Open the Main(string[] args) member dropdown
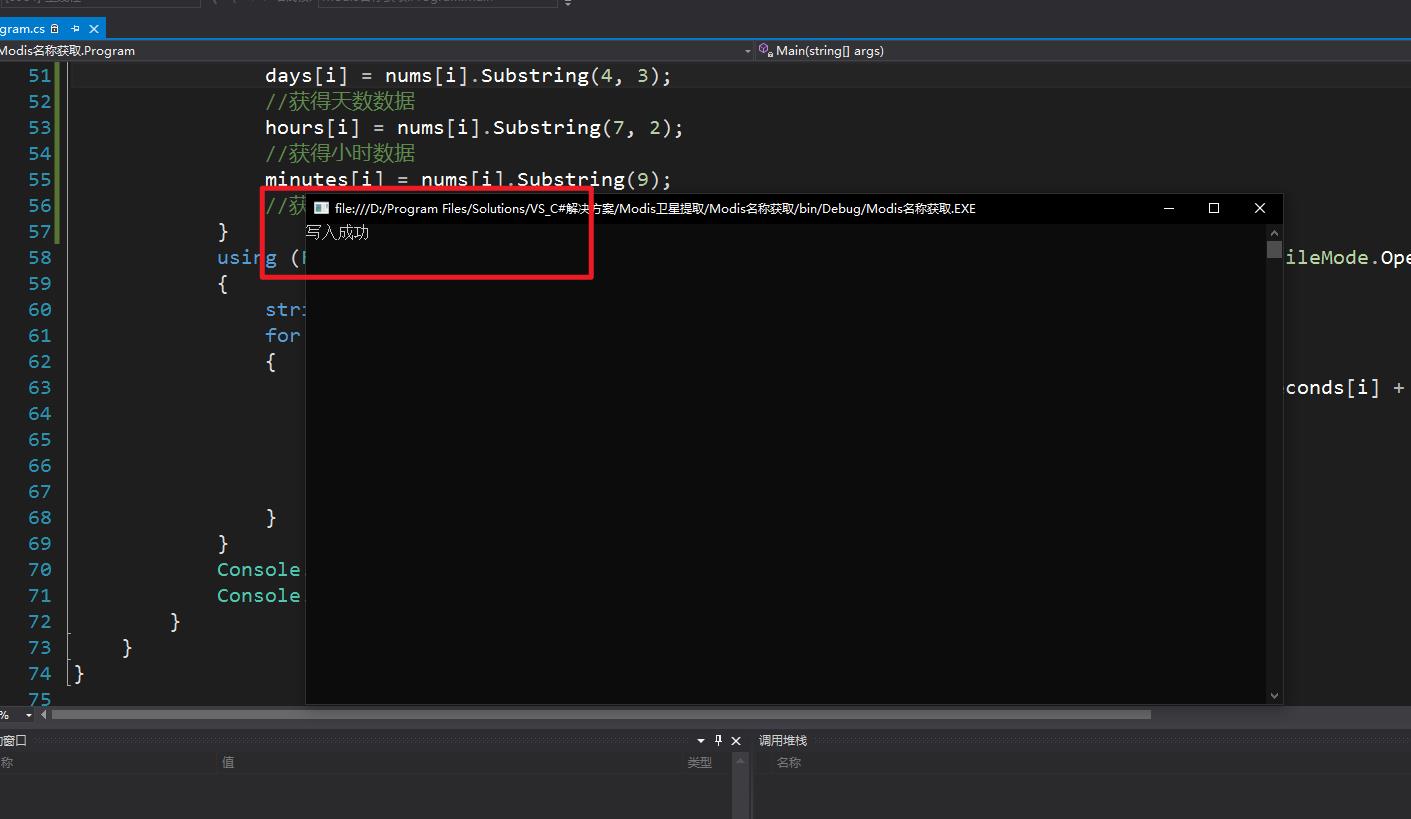The width and height of the screenshot is (1411, 819). click(x=1083, y=50)
